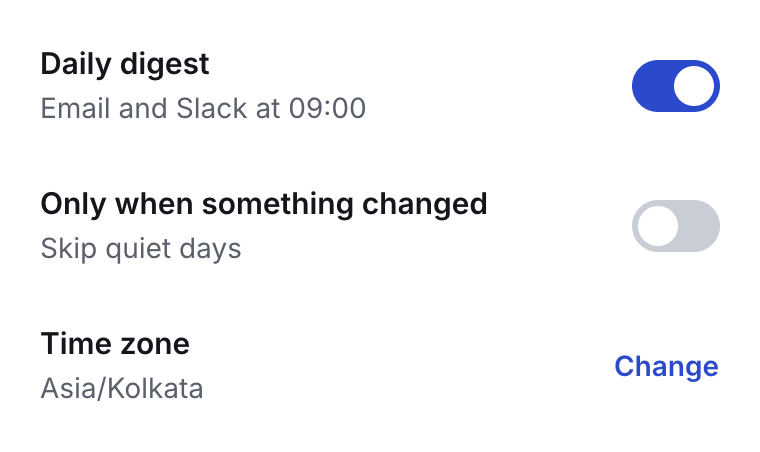Toggle the blue enabled switch
Viewport: 760px width, 452px height.
(676, 86)
